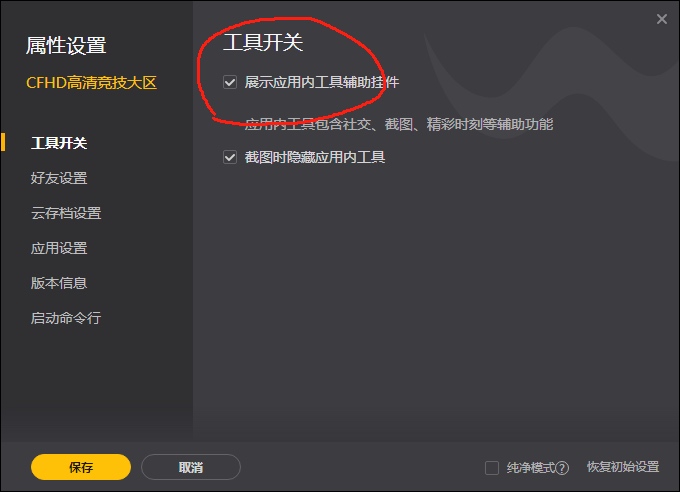Go to the 应用设置 page
The image size is (680, 492).
[59, 248]
